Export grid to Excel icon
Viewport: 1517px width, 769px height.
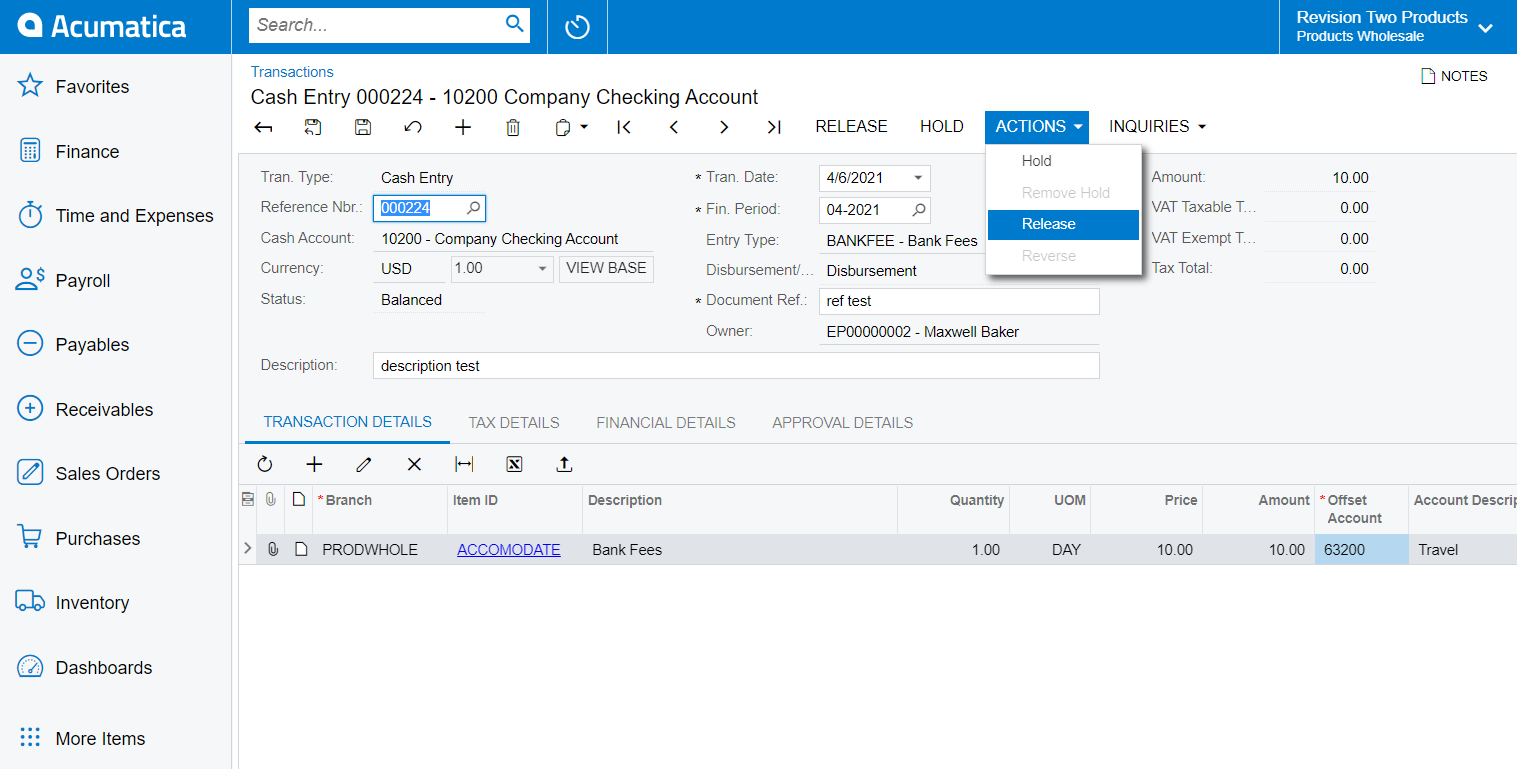pos(514,464)
